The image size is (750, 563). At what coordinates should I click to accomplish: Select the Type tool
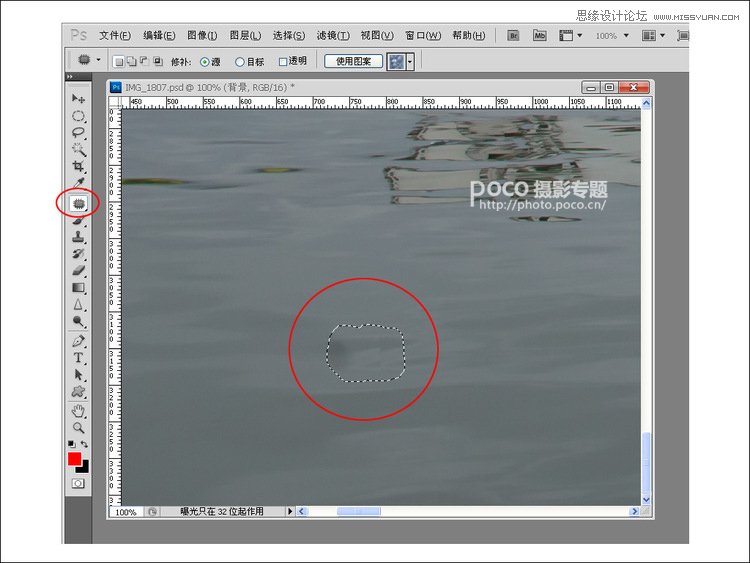pyautogui.click(x=78, y=358)
